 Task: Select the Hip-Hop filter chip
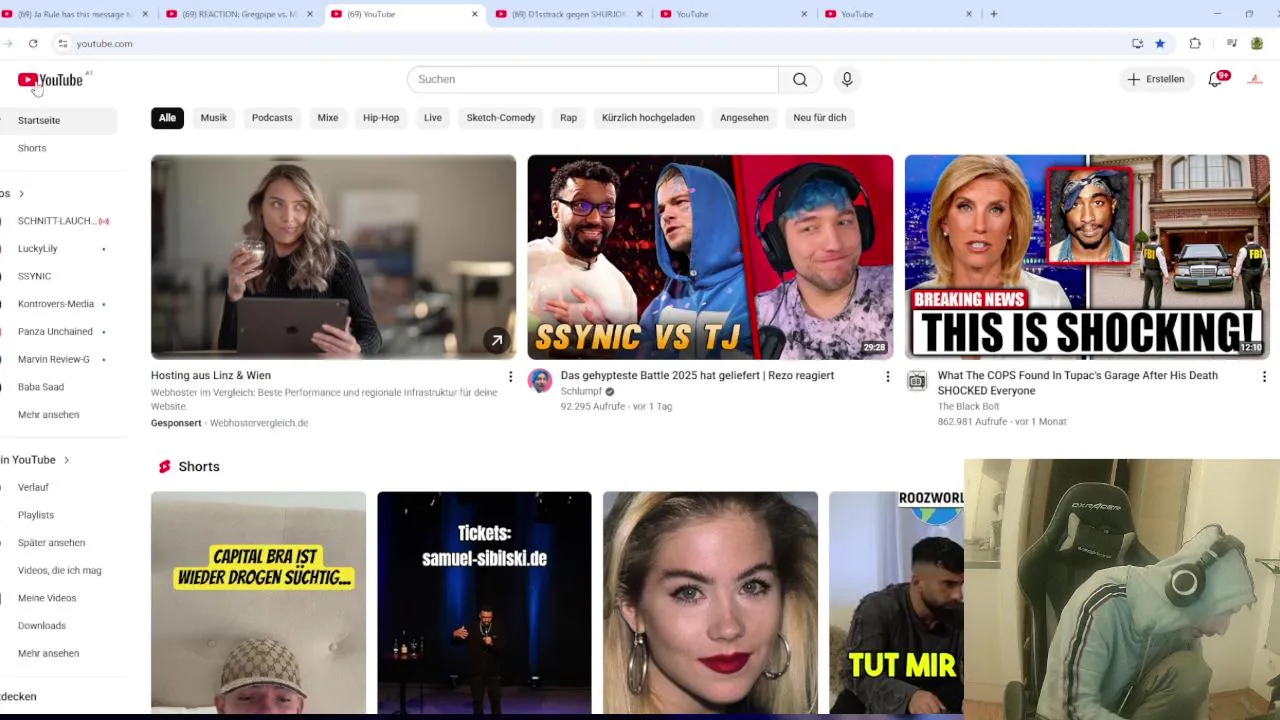pos(381,118)
